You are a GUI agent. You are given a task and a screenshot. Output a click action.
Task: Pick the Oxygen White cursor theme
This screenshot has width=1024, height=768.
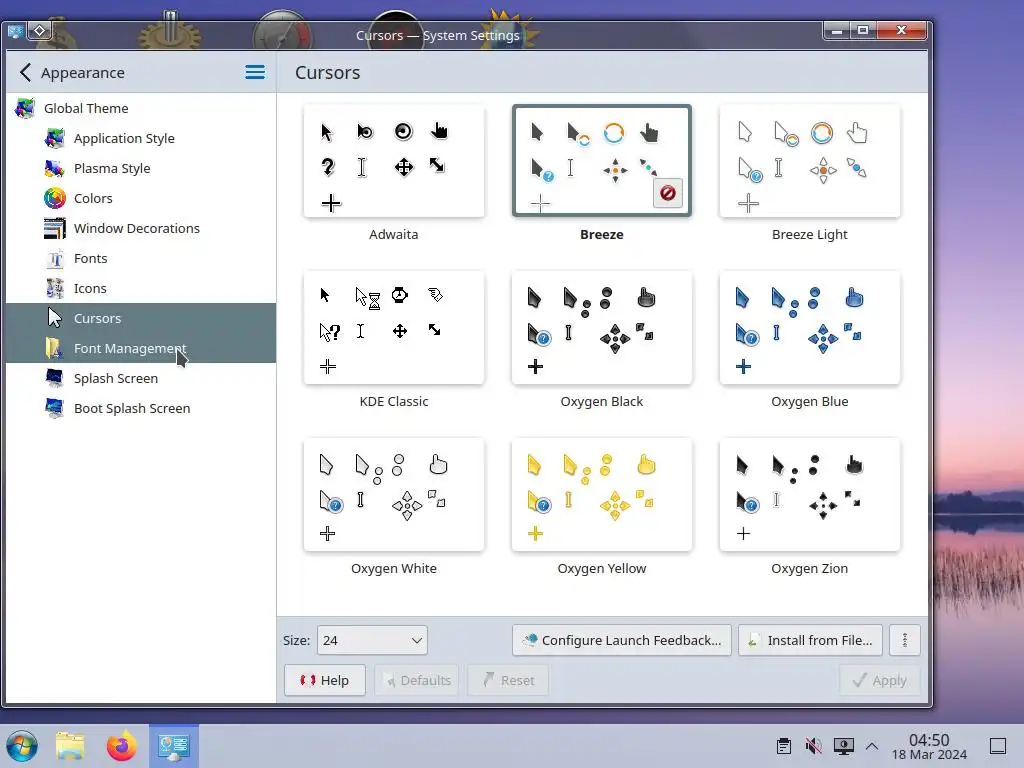click(394, 495)
